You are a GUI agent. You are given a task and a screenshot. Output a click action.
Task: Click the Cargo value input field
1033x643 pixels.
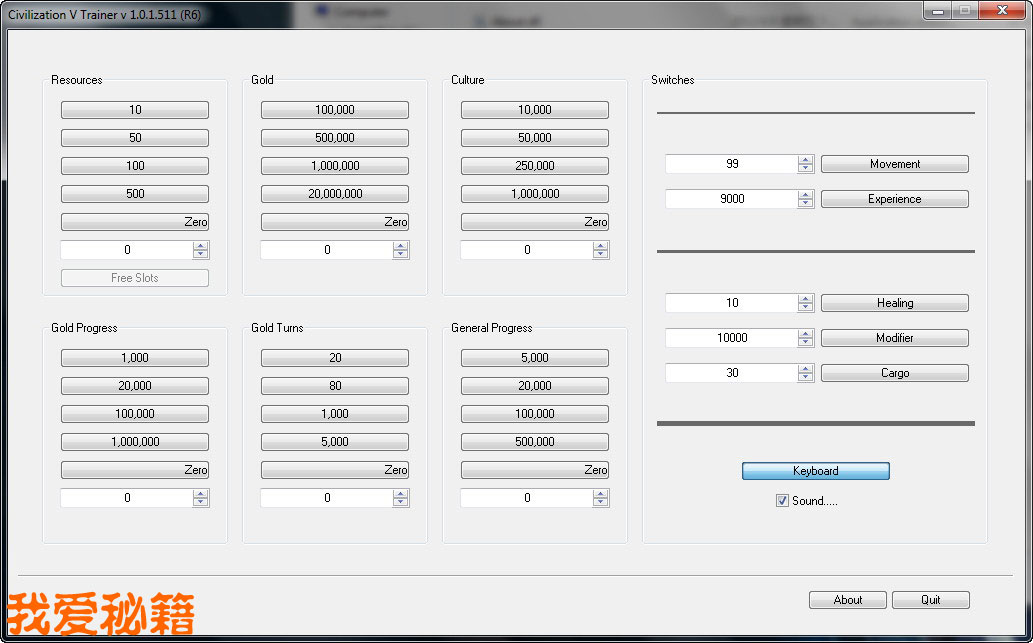(731, 373)
